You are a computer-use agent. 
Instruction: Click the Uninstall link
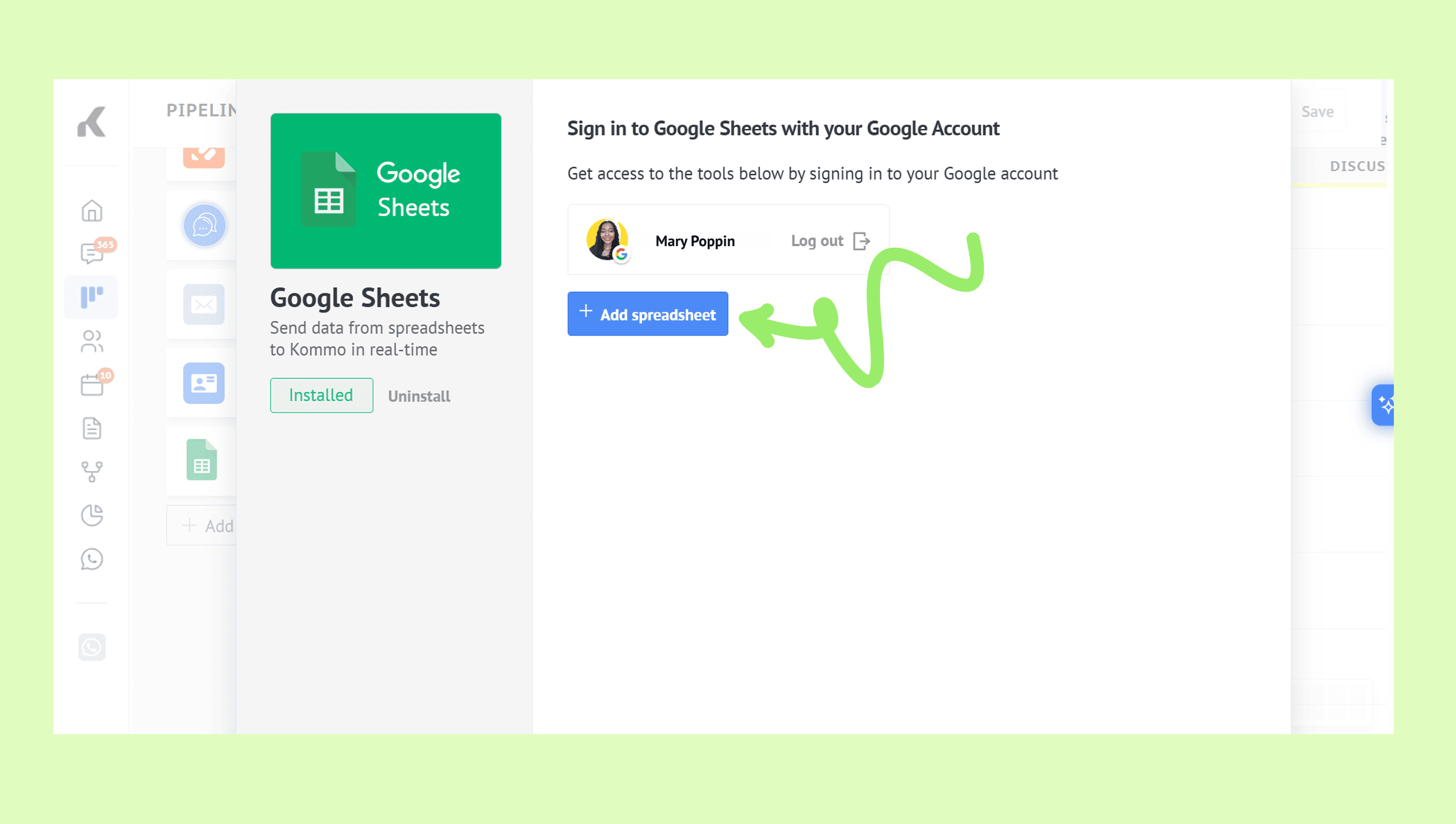pyautogui.click(x=419, y=396)
